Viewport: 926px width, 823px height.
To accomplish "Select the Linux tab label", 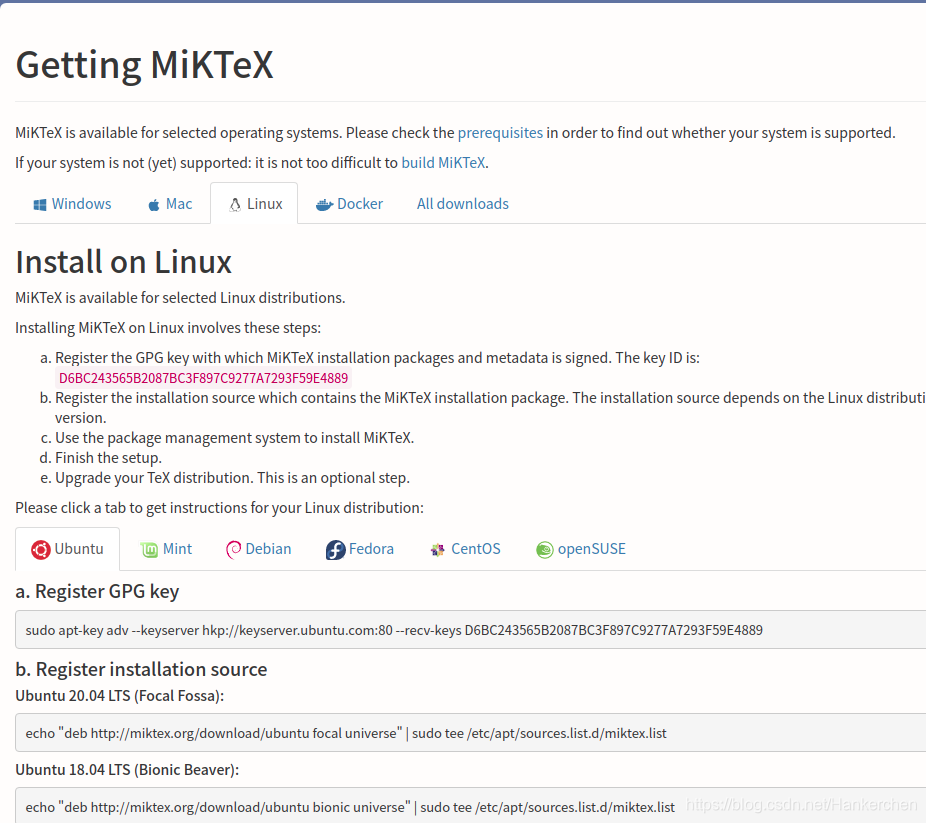I will (265, 204).
